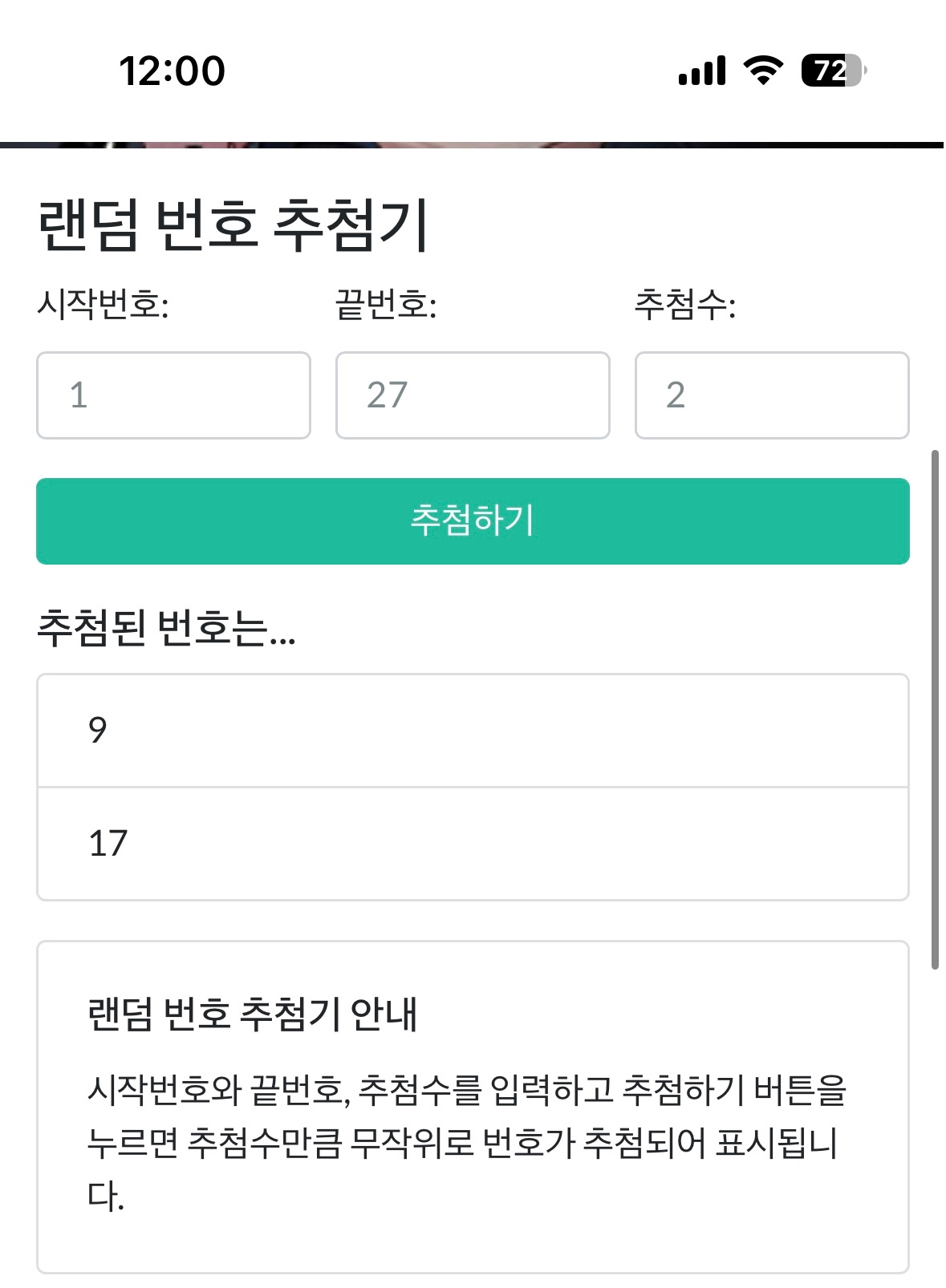The width and height of the screenshot is (946, 1288).
Task: Tap the Wi-Fi status icon
Action: coord(763,71)
